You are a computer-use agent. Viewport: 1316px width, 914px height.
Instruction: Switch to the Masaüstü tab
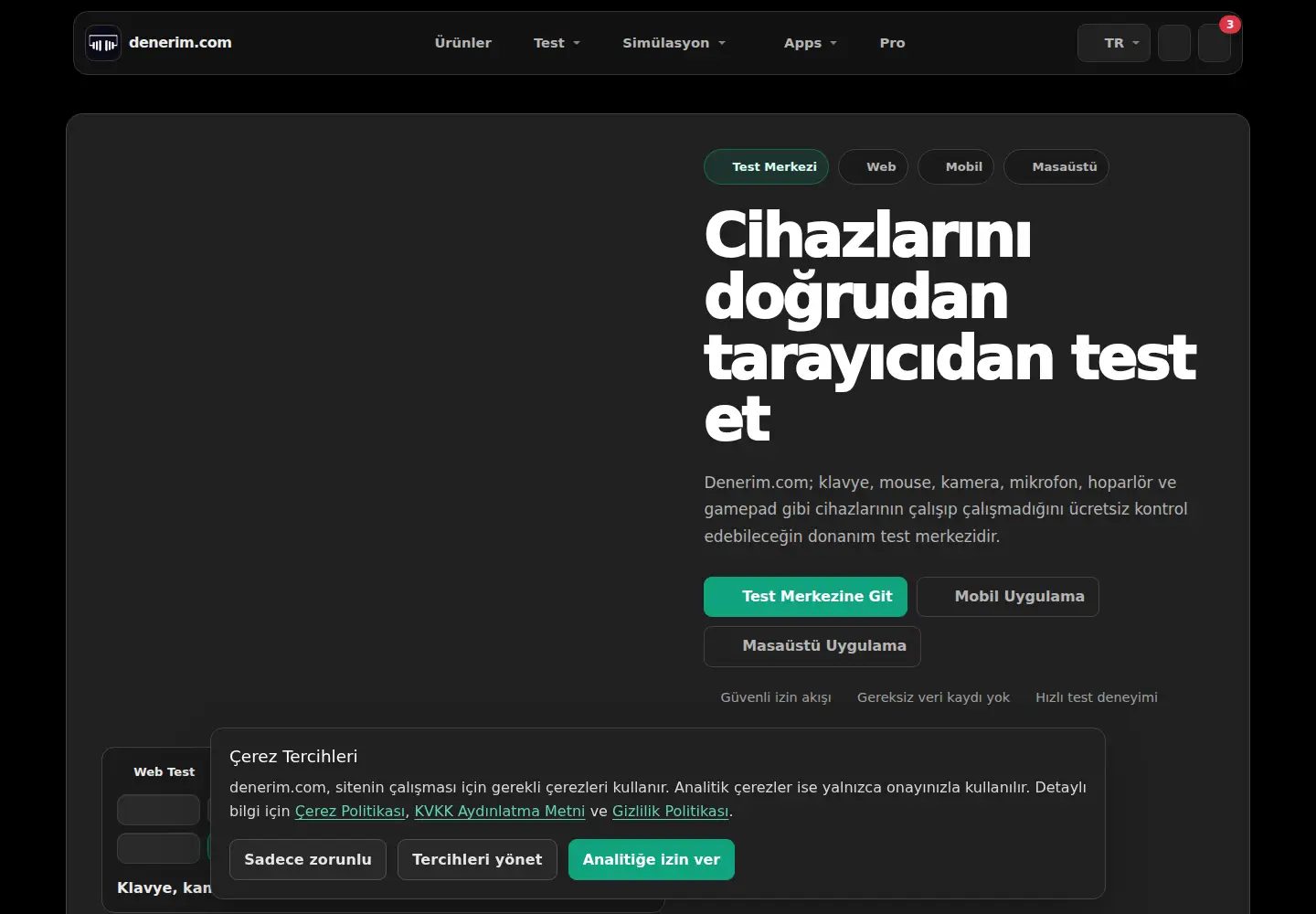(1056, 166)
